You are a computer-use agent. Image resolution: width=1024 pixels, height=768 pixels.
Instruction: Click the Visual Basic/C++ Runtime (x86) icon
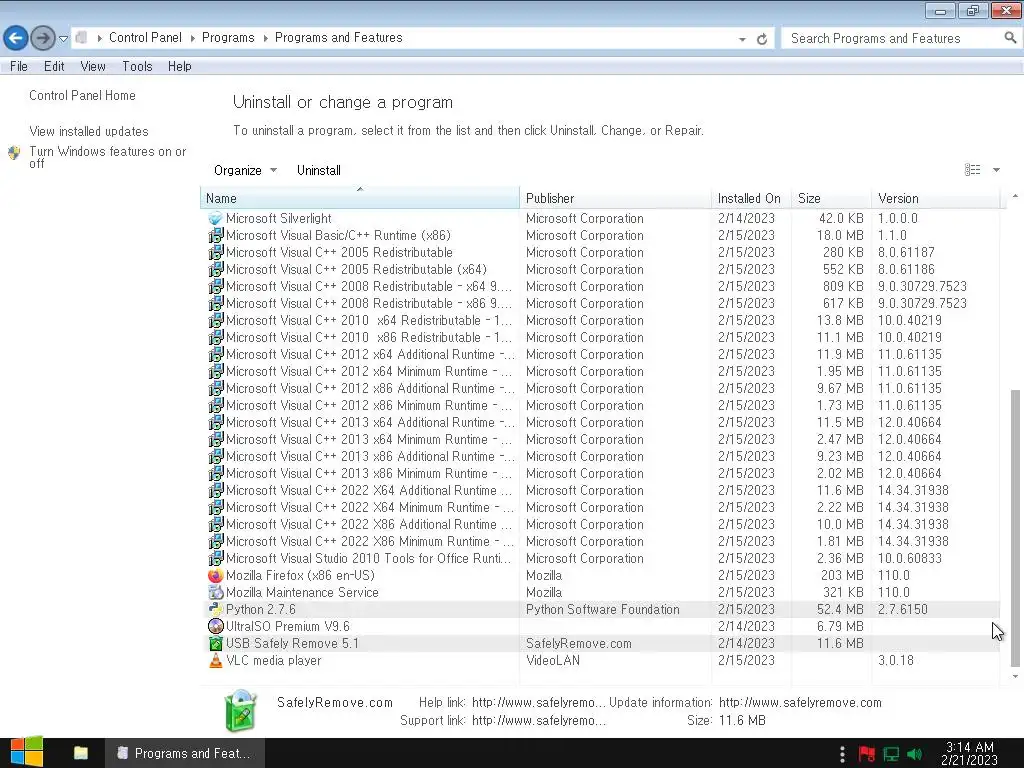coord(216,235)
